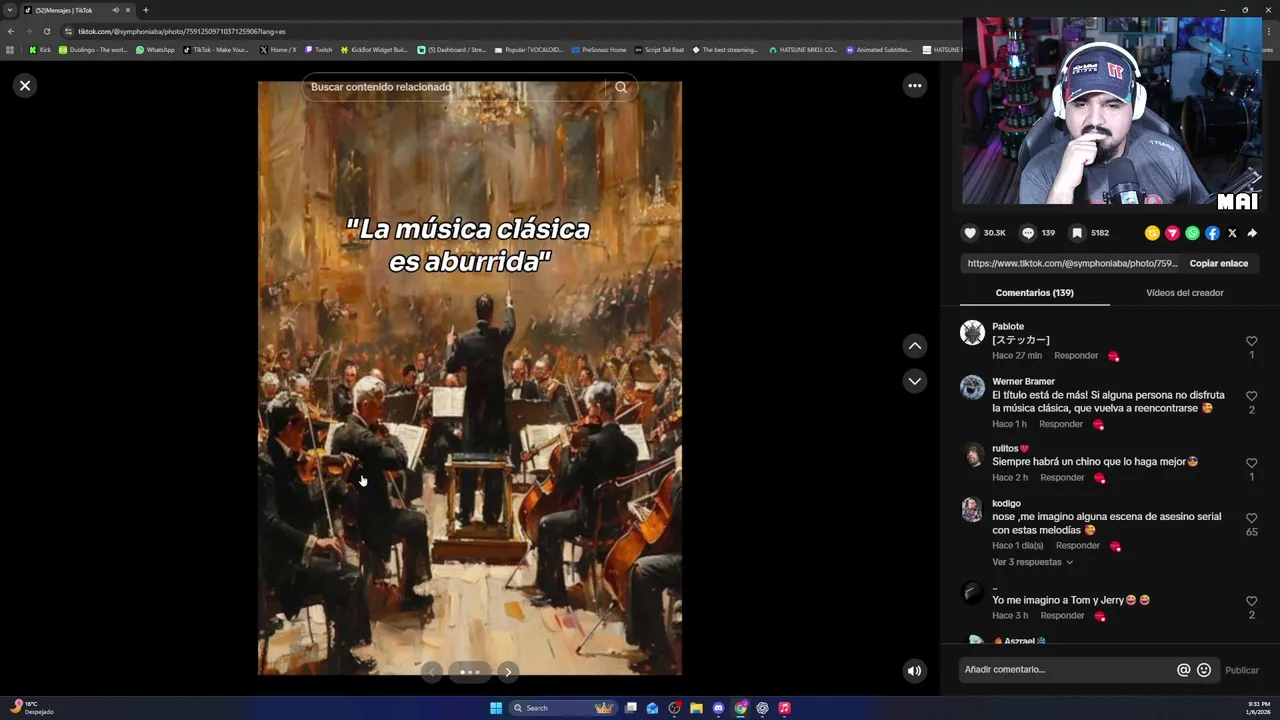
Task: Open the WhatsApp bookmark
Action: coord(155,50)
